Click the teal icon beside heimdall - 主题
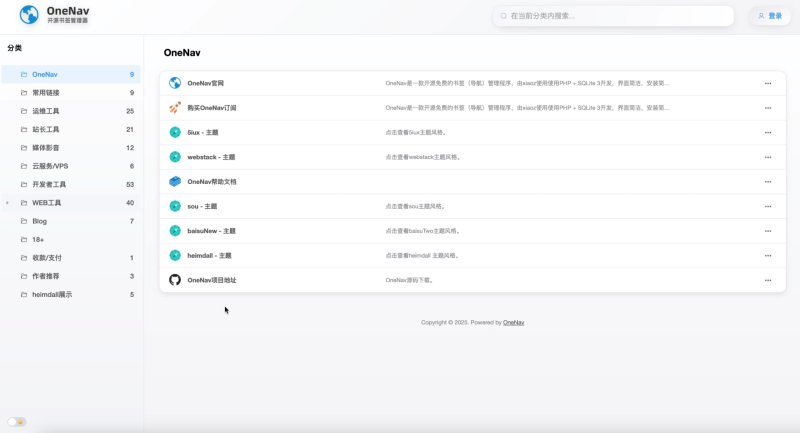 pos(175,255)
